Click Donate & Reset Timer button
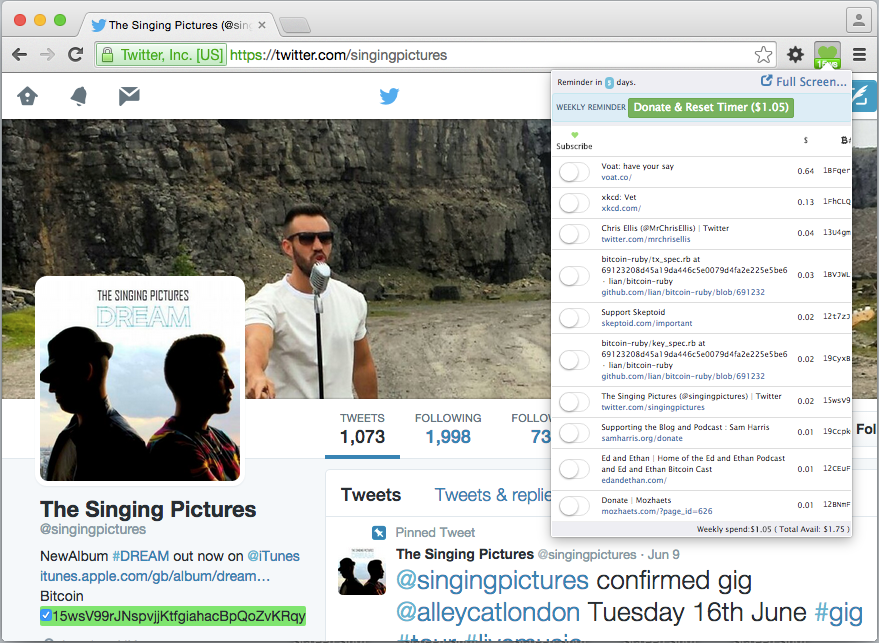879x643 pixels. tap(711, 107)
